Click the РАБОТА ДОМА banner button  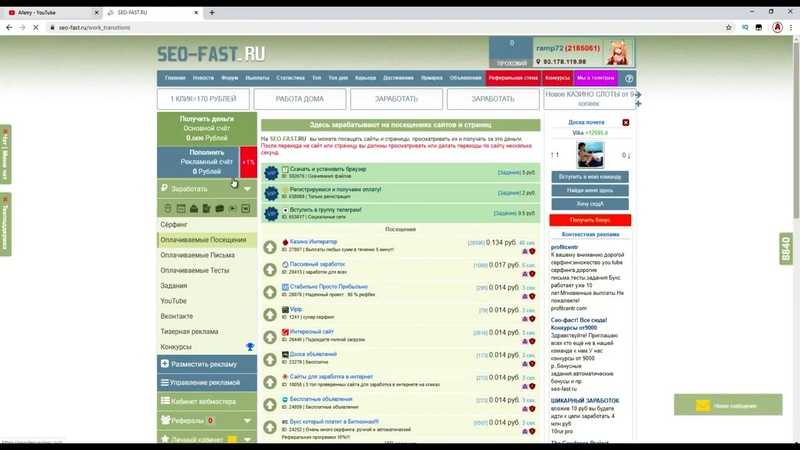[x=299, y=99]
